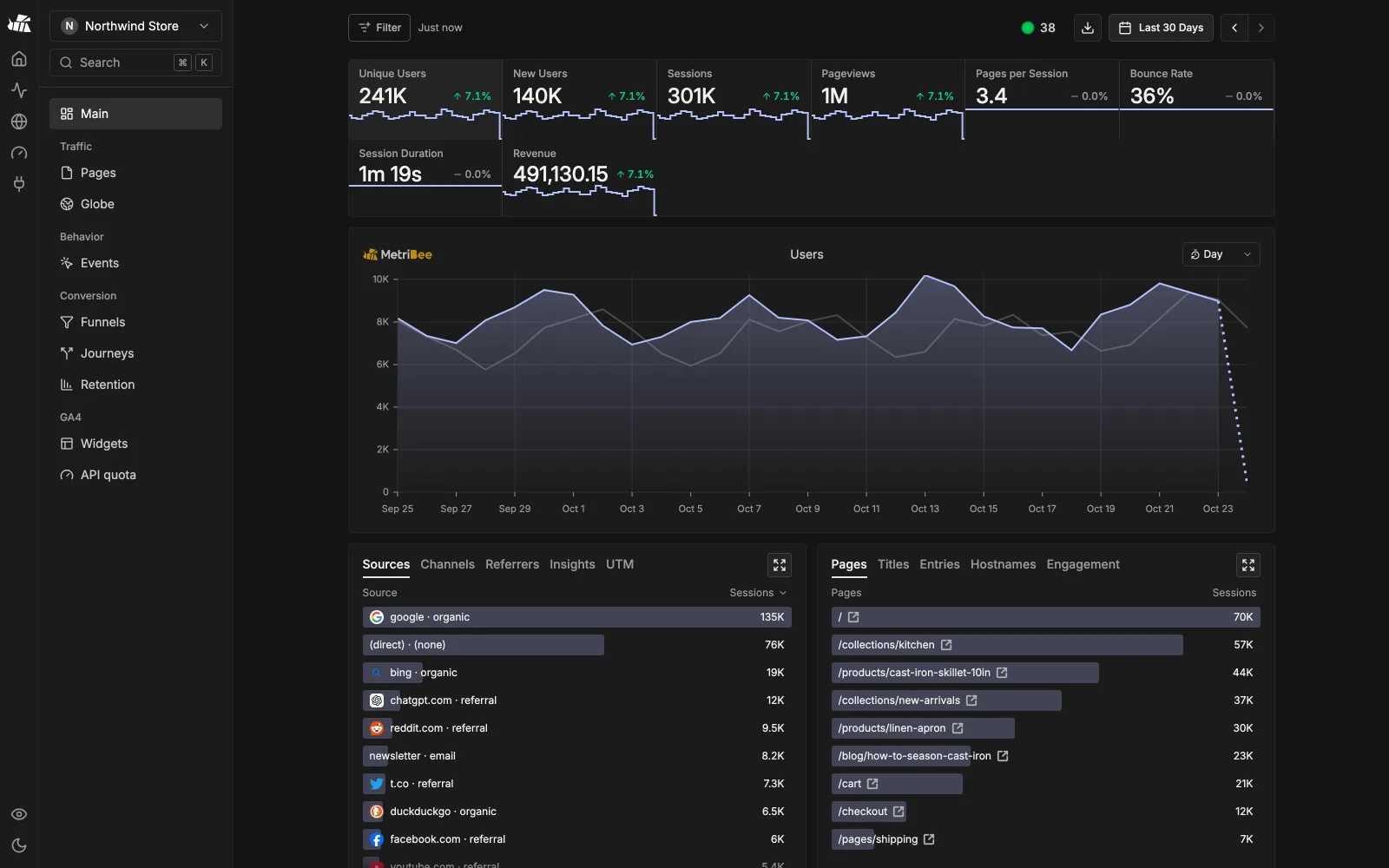
Task: Open the Day interval dropdown
Action: click(1221, 254)
